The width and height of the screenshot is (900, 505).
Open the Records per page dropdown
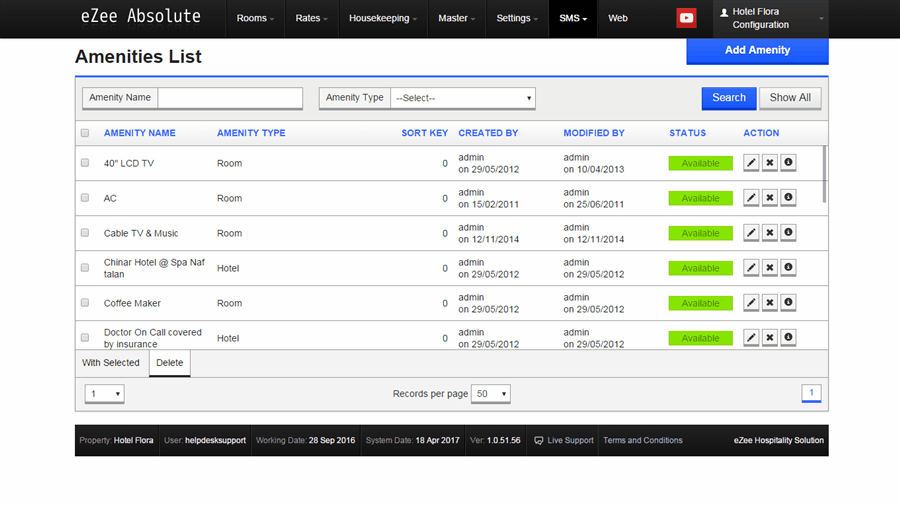pyautogui.click(x=491, y=394)
